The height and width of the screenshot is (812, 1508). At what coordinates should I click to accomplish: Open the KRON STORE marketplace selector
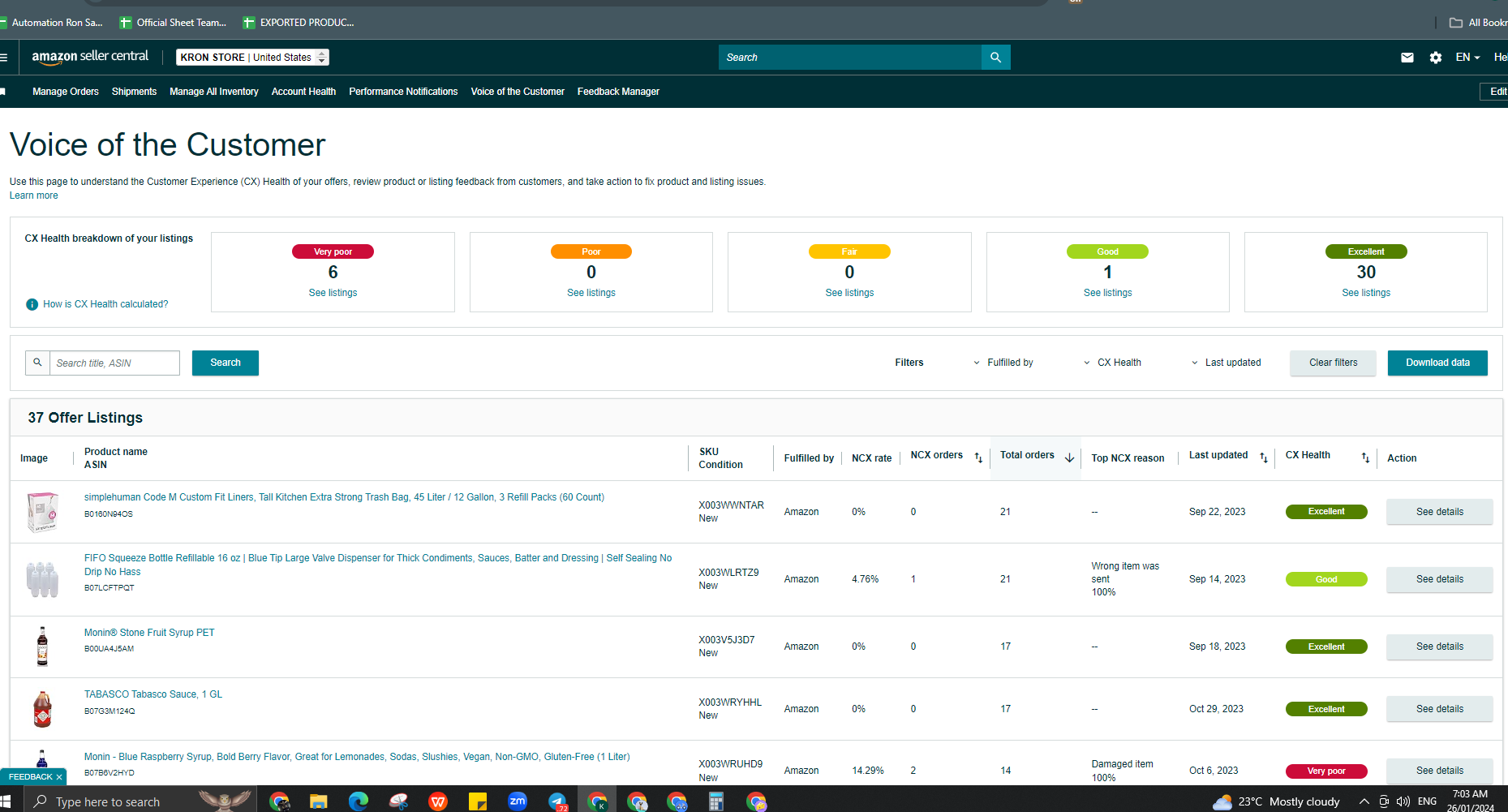253,58
